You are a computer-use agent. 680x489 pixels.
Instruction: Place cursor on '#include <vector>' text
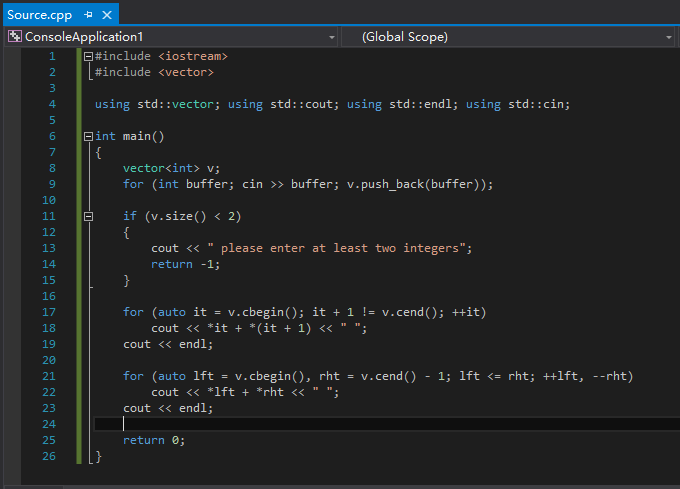(x=154, y=72)
